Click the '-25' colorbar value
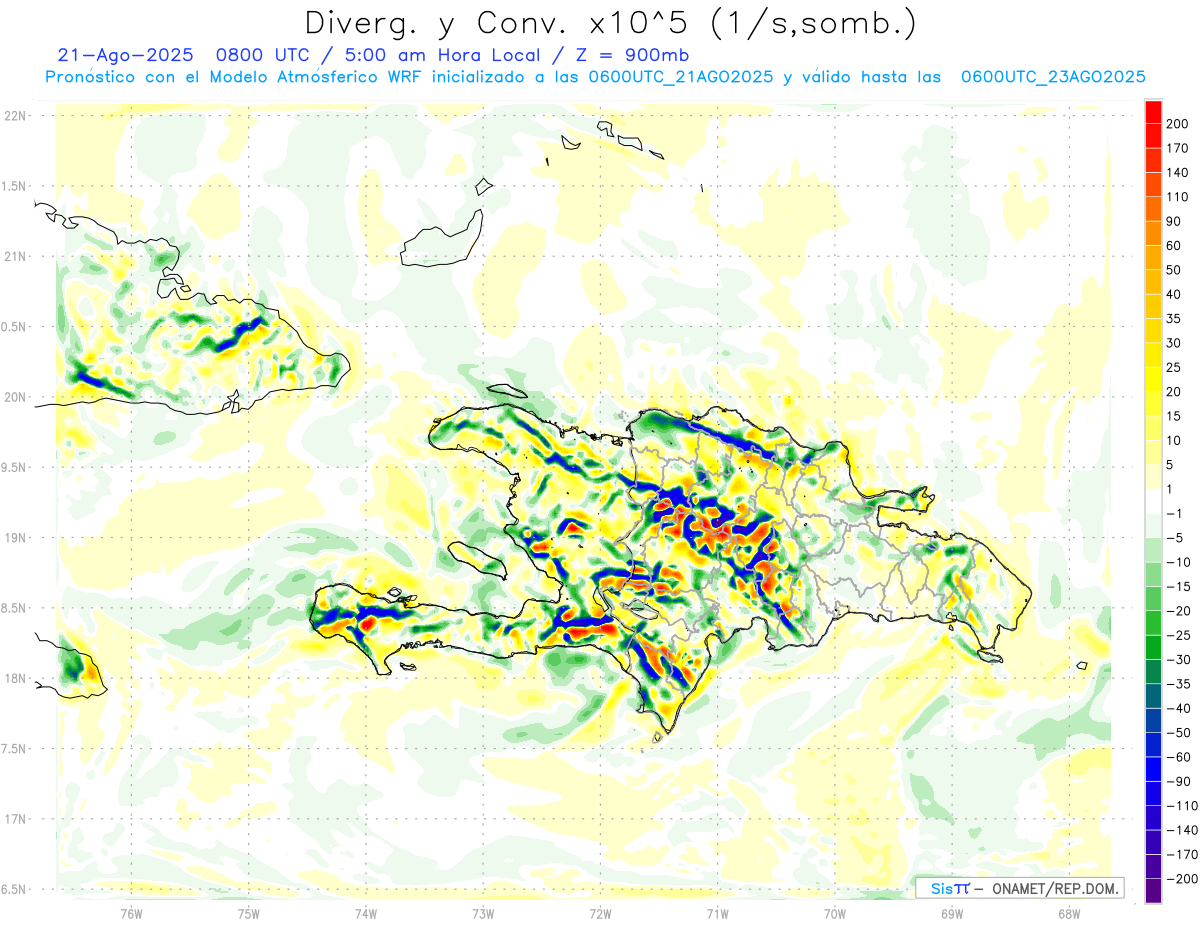Image resolution: width=1200 pixels, height=927 pixels. pyautogui.click(x=1178, y=635)
